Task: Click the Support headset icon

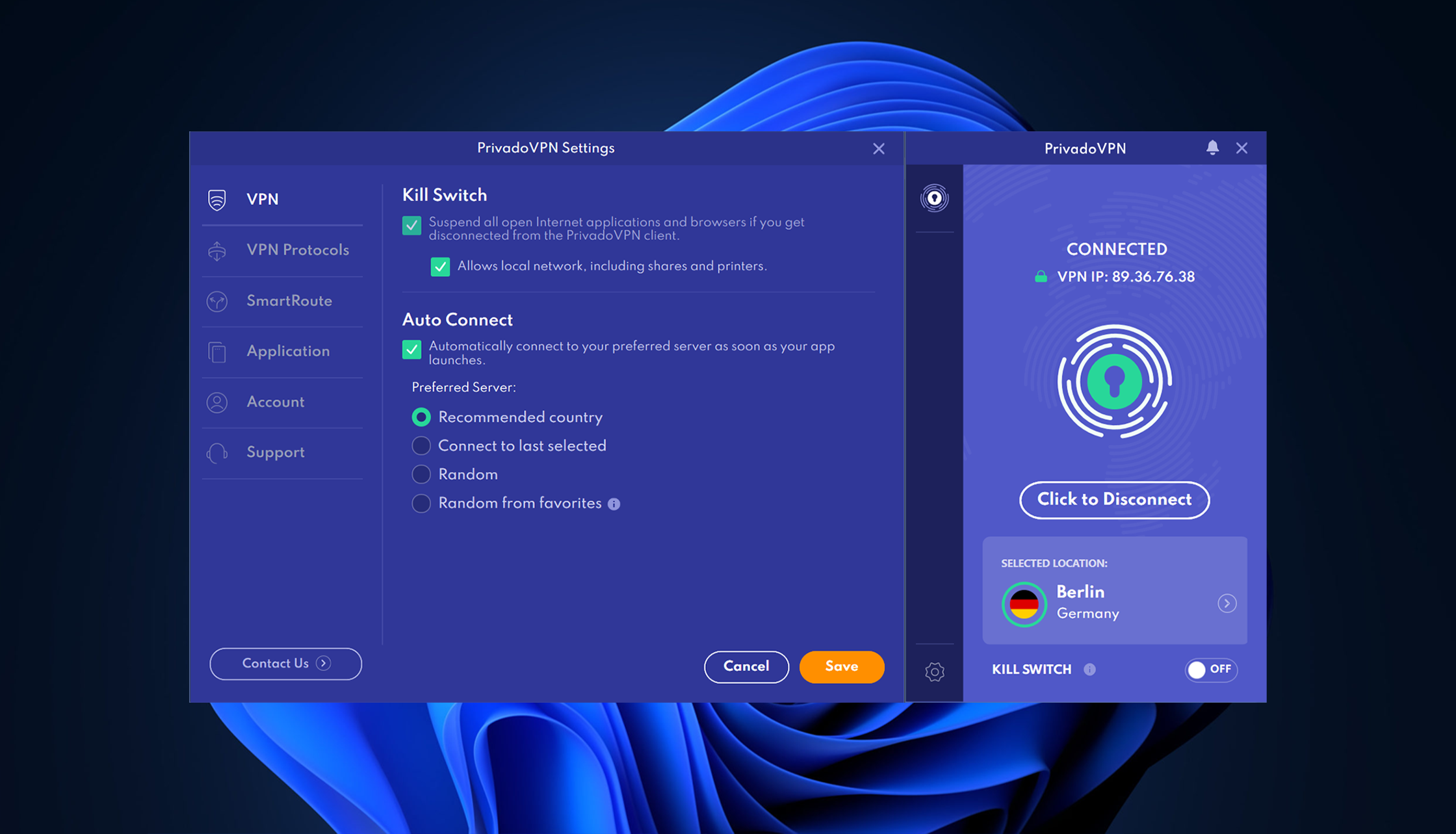Action: [217, 453]
